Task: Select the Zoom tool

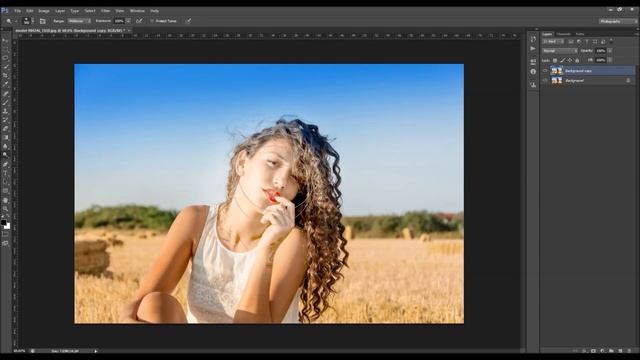Action: pos(5,209)
